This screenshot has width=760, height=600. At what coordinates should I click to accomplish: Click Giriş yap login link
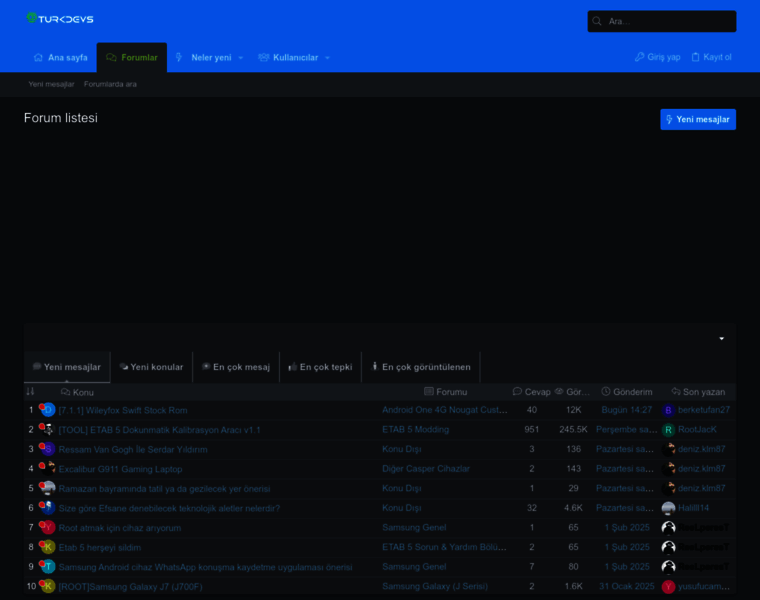[x=658, y=57]
